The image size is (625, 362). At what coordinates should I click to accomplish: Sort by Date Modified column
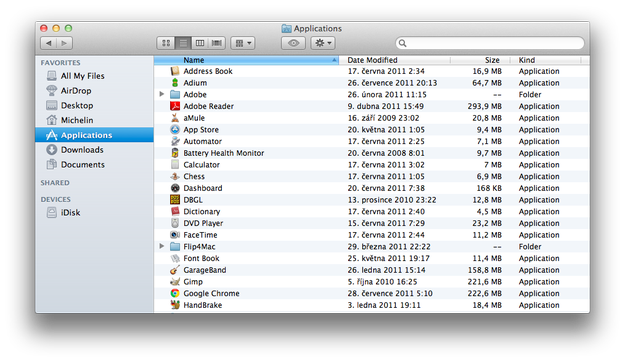395,60
